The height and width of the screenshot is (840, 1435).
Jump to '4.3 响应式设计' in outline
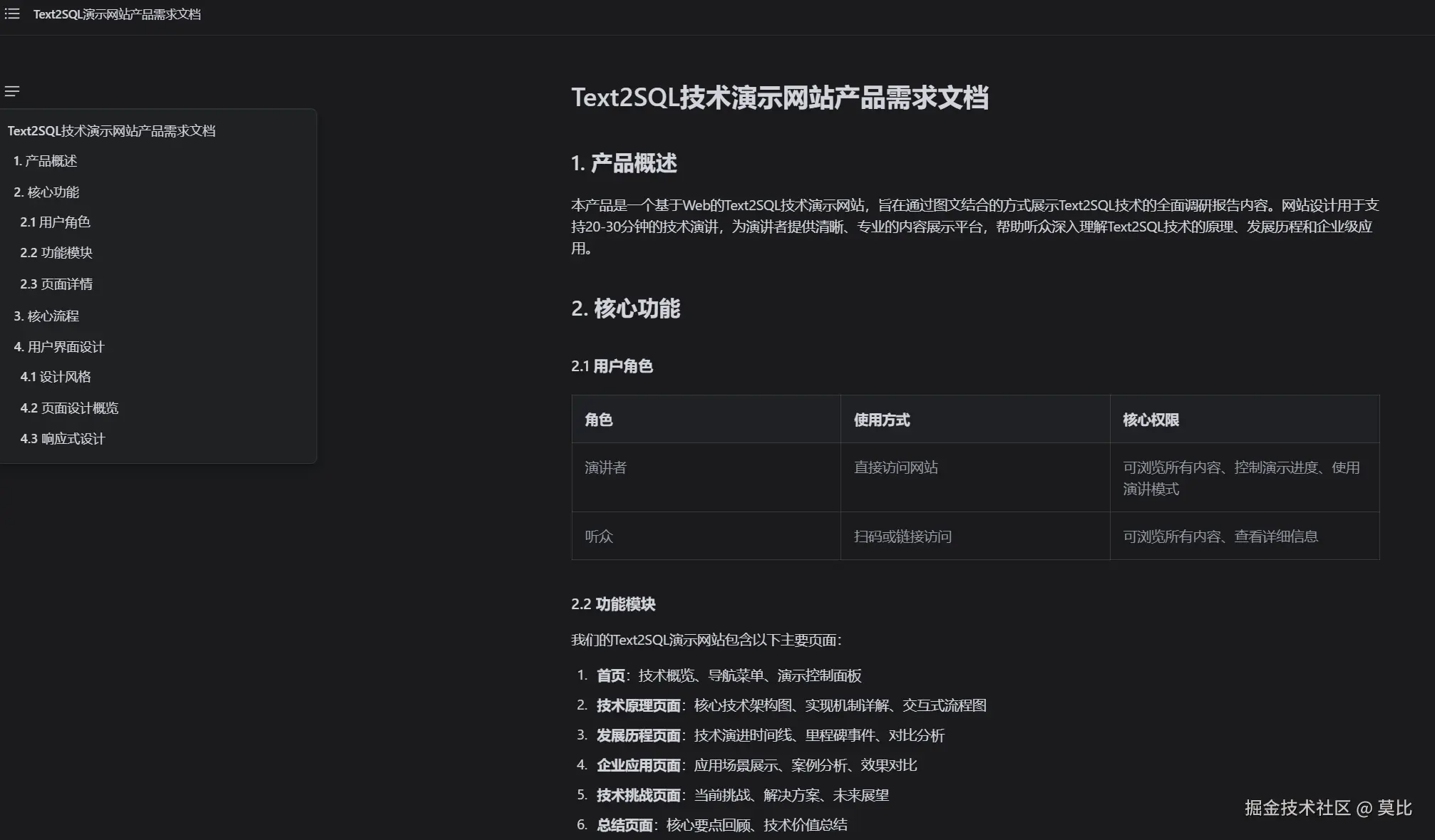coord(63,439)
